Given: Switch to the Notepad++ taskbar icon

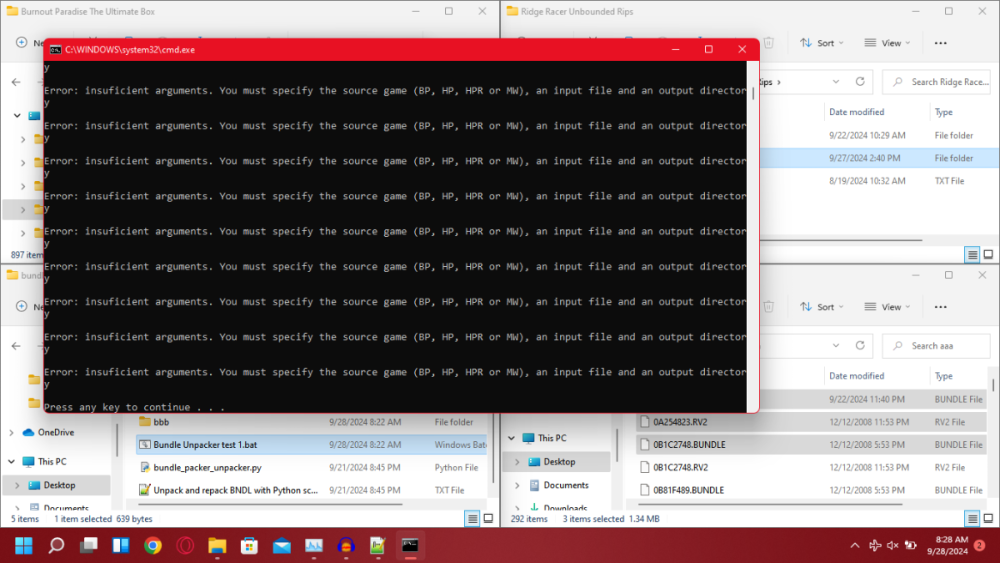Looking at the screenshot, I should (x=378, y=546).
